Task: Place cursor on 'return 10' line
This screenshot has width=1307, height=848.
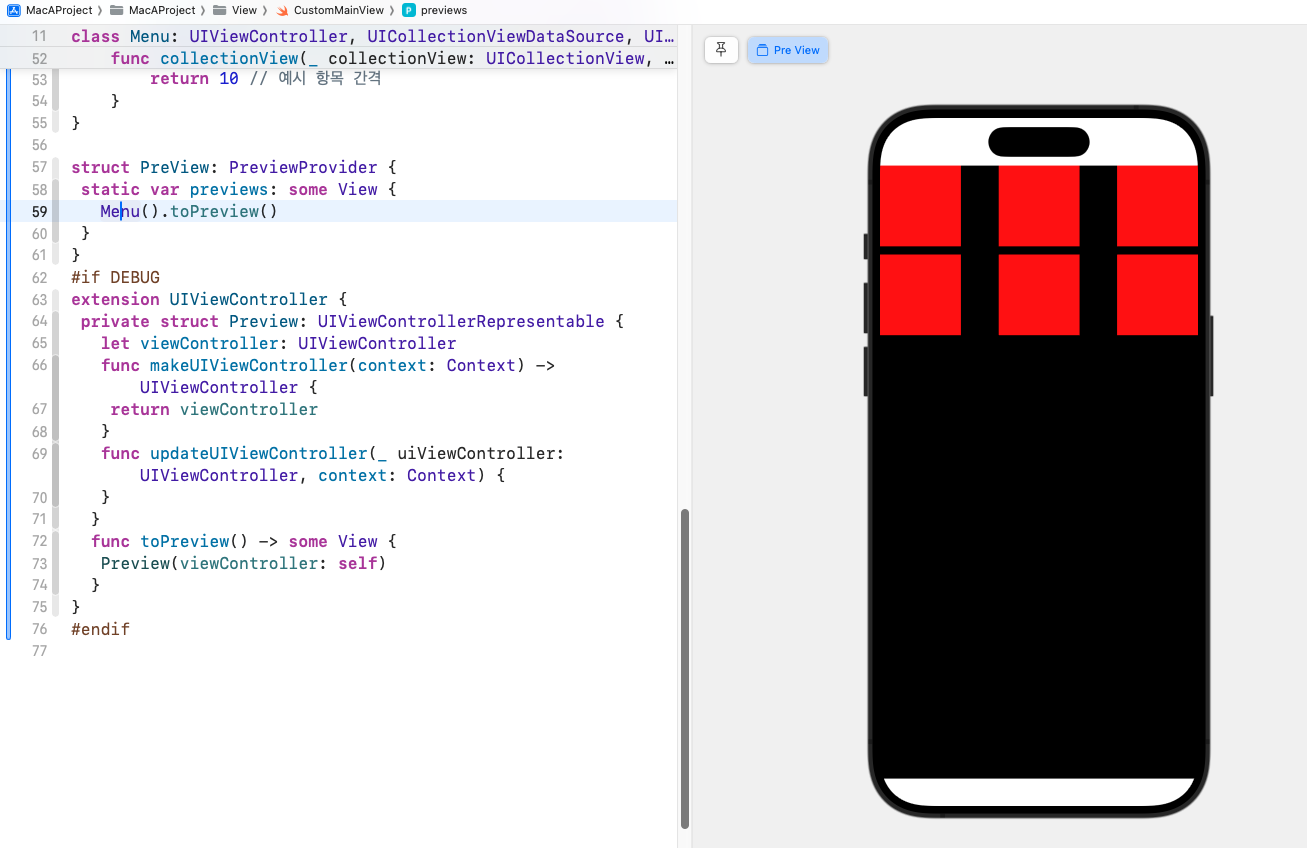Action: point(265,78)
